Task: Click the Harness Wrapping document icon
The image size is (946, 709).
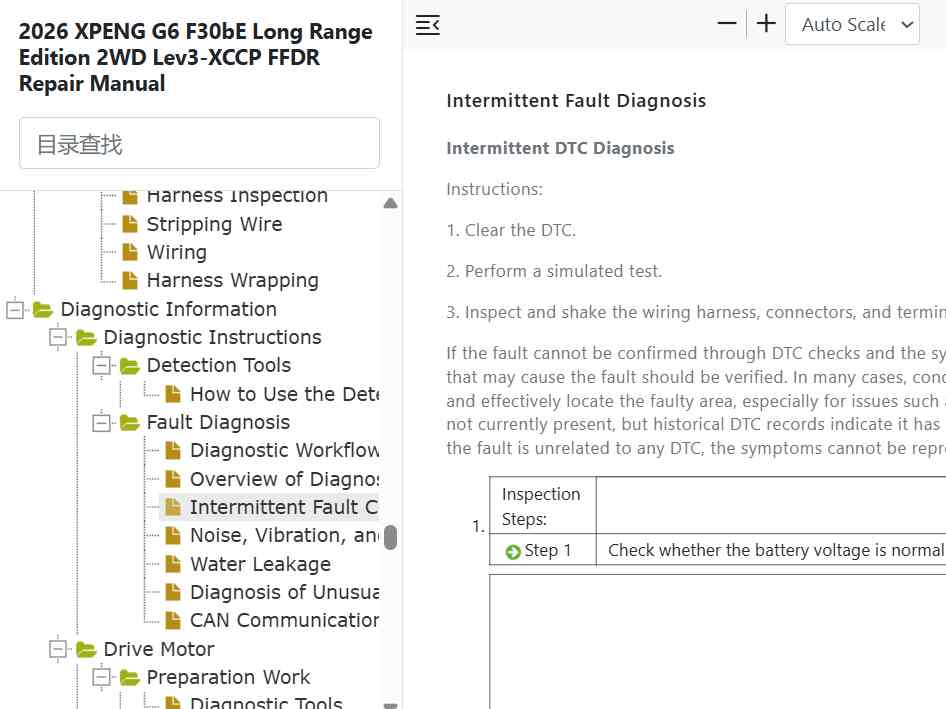Action: point(130,281)
